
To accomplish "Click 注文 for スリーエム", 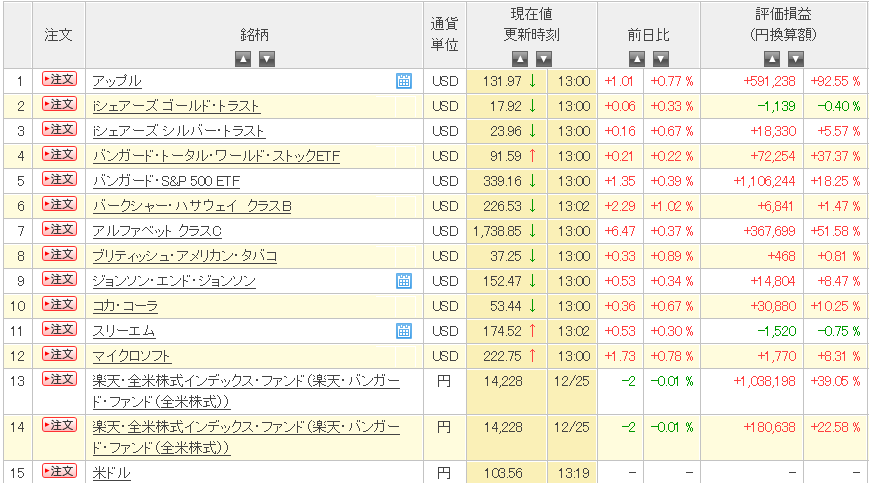I will [59, 329].
